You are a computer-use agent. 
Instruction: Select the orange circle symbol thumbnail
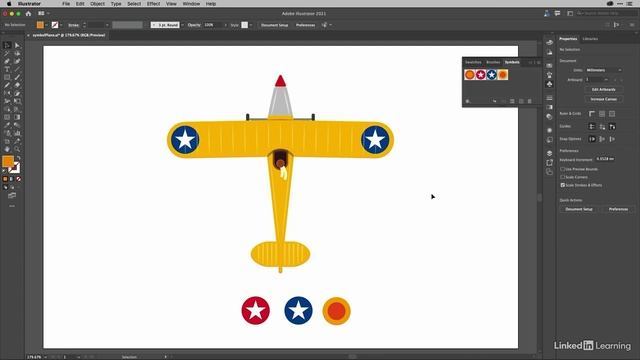point(469,75)
